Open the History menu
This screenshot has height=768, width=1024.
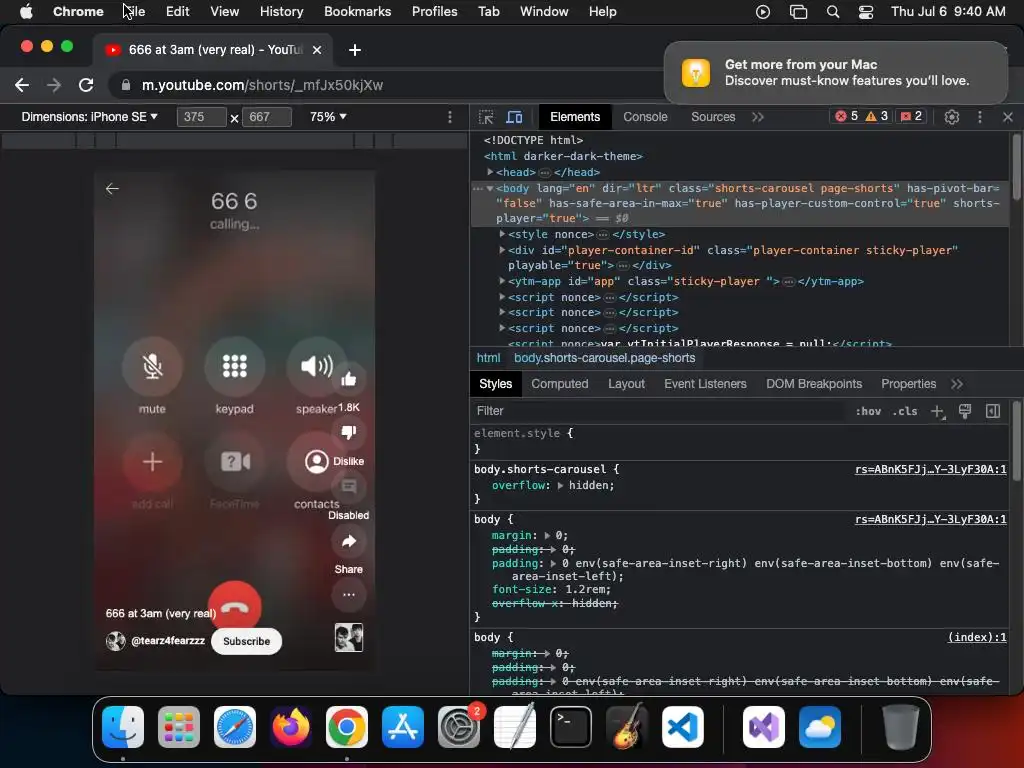click(x=281, y=12)
